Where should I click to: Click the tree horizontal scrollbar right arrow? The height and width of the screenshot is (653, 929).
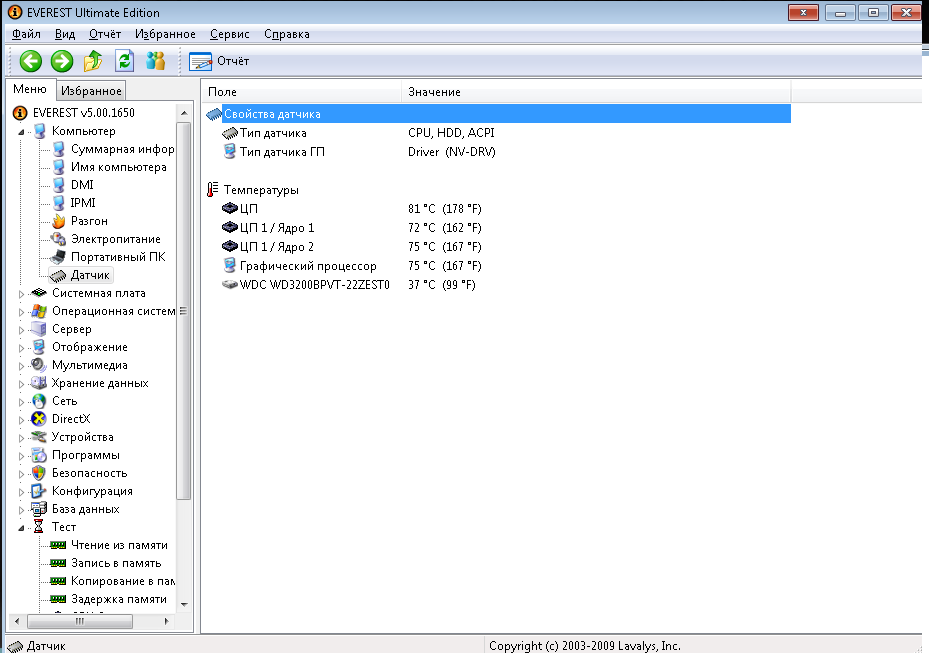(x=166, y=621)
